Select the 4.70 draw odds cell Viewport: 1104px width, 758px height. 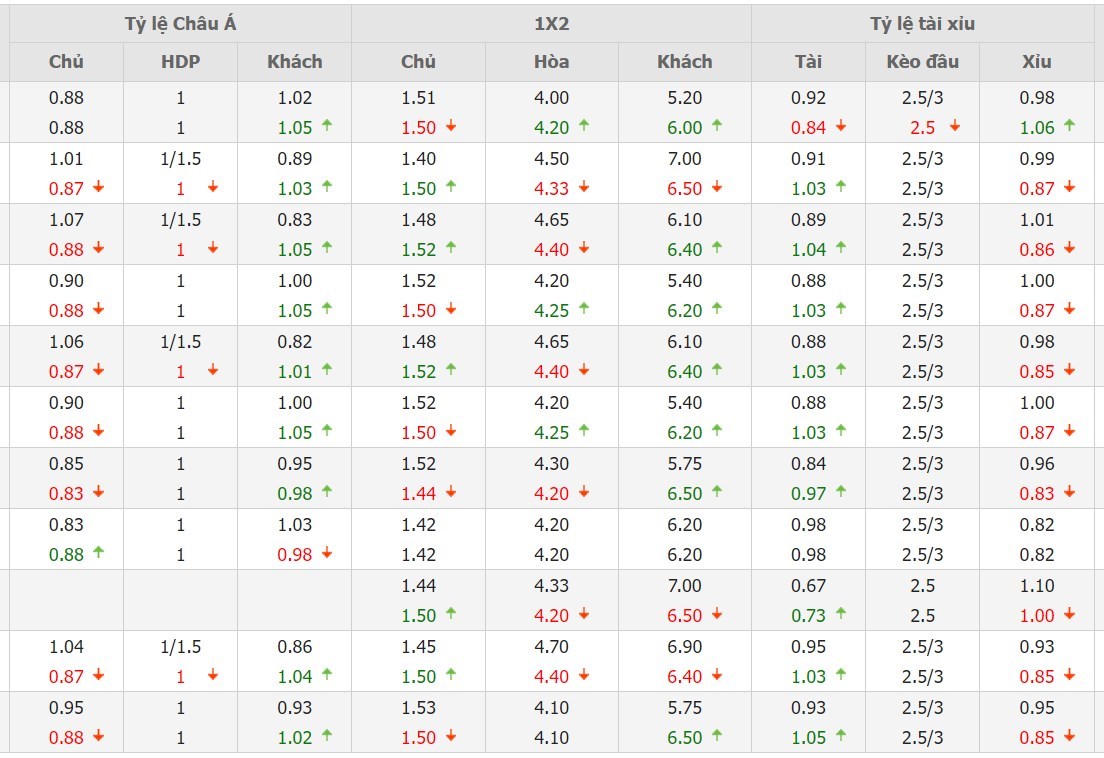click(551, 646)
